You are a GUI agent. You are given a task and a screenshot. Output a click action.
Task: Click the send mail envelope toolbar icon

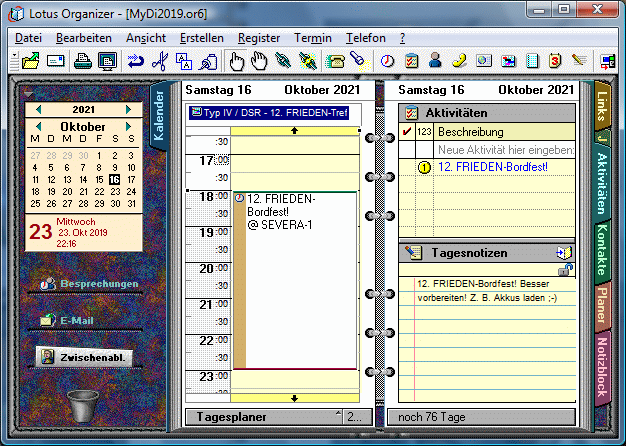(55, 61)
